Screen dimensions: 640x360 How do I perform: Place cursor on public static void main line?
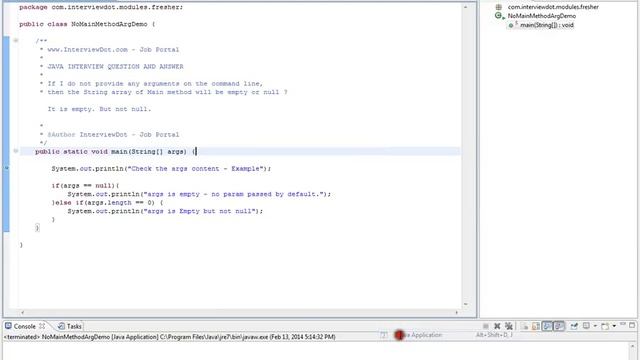115,151
